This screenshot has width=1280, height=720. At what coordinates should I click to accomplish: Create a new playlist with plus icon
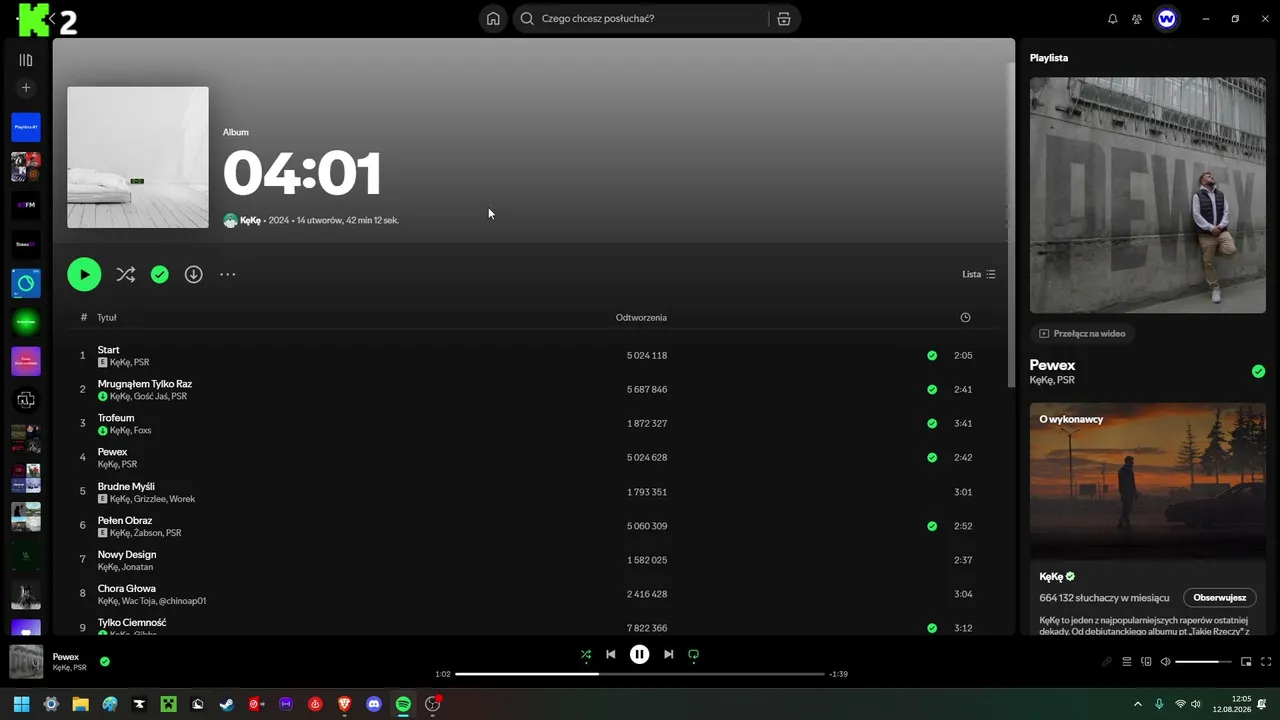(26, 88)
